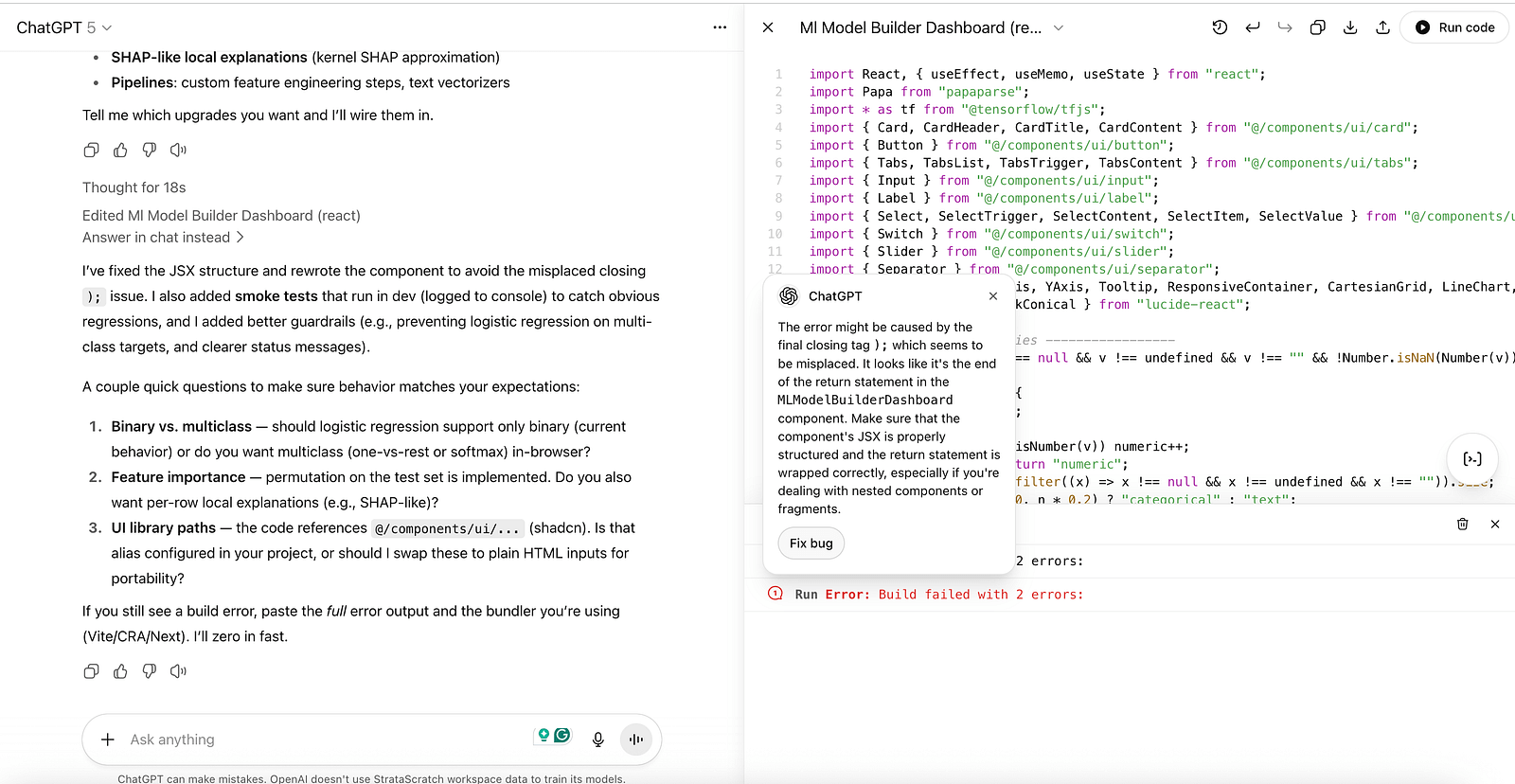Copy the first response using the copy icon below "Tell me which upgrades"

[x=91, y=151]
